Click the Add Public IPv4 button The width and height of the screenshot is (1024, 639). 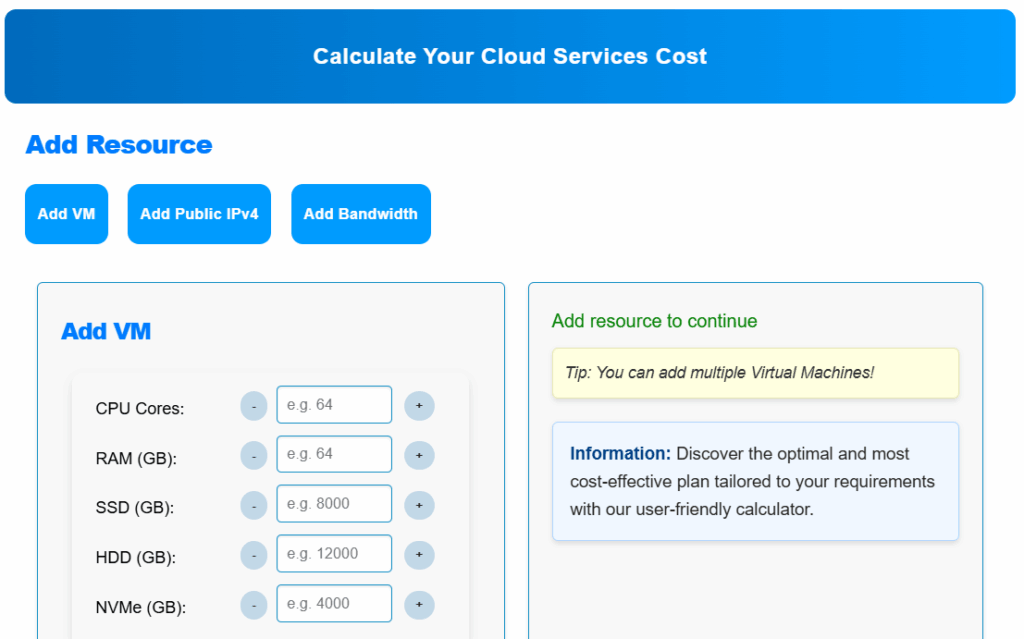click(x=198, y=213)
